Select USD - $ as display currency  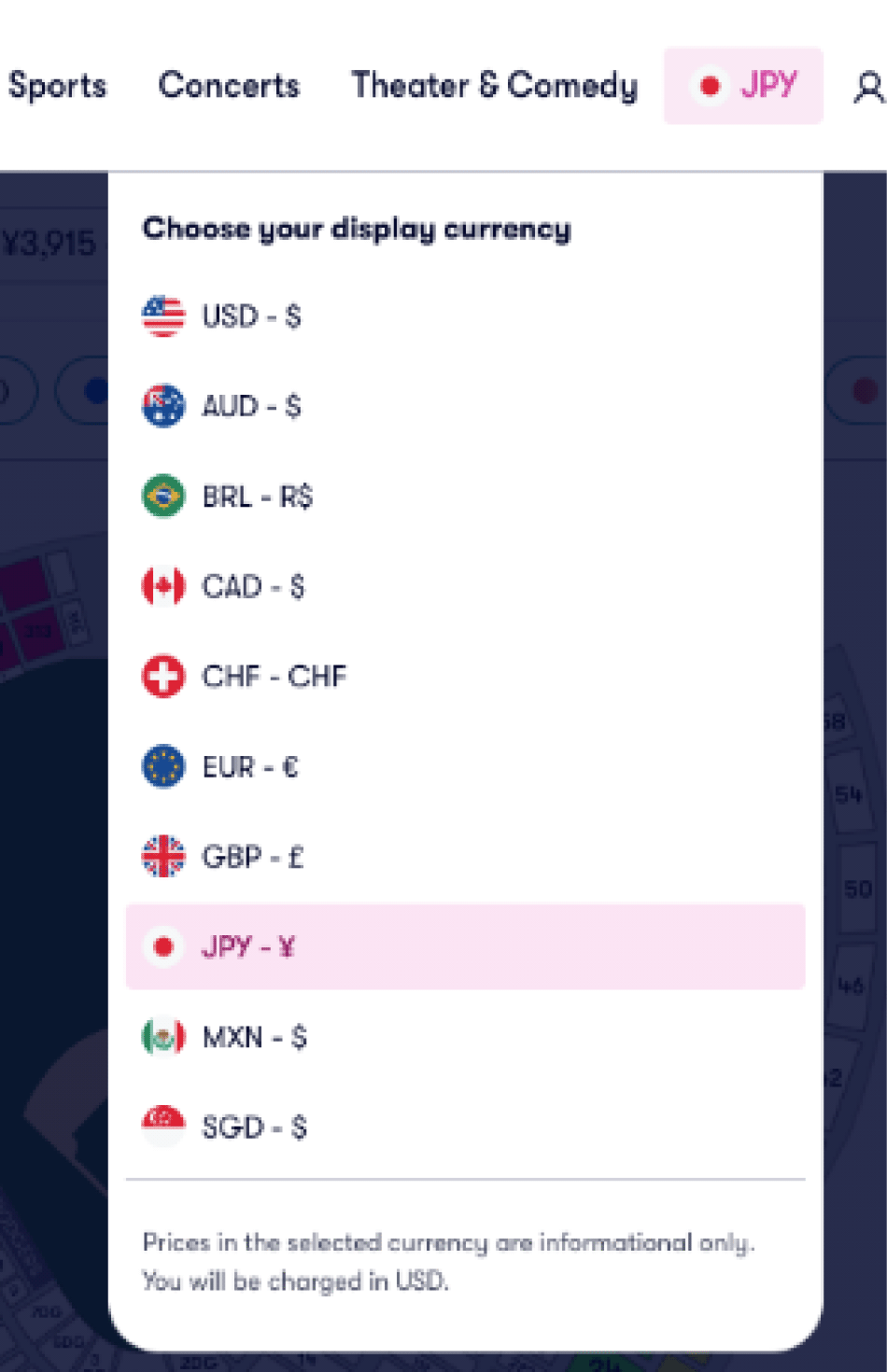tap(465, 316)
